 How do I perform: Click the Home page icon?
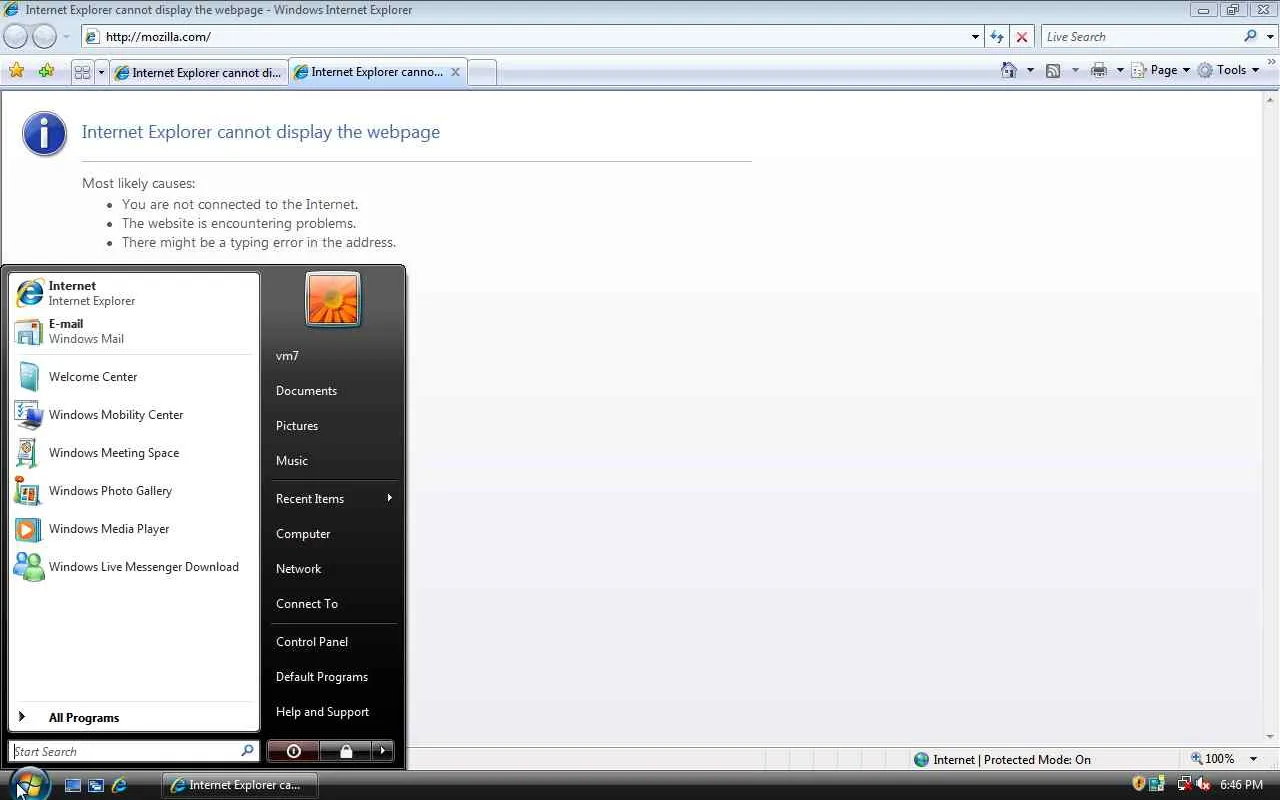[x=1009, y=70]
